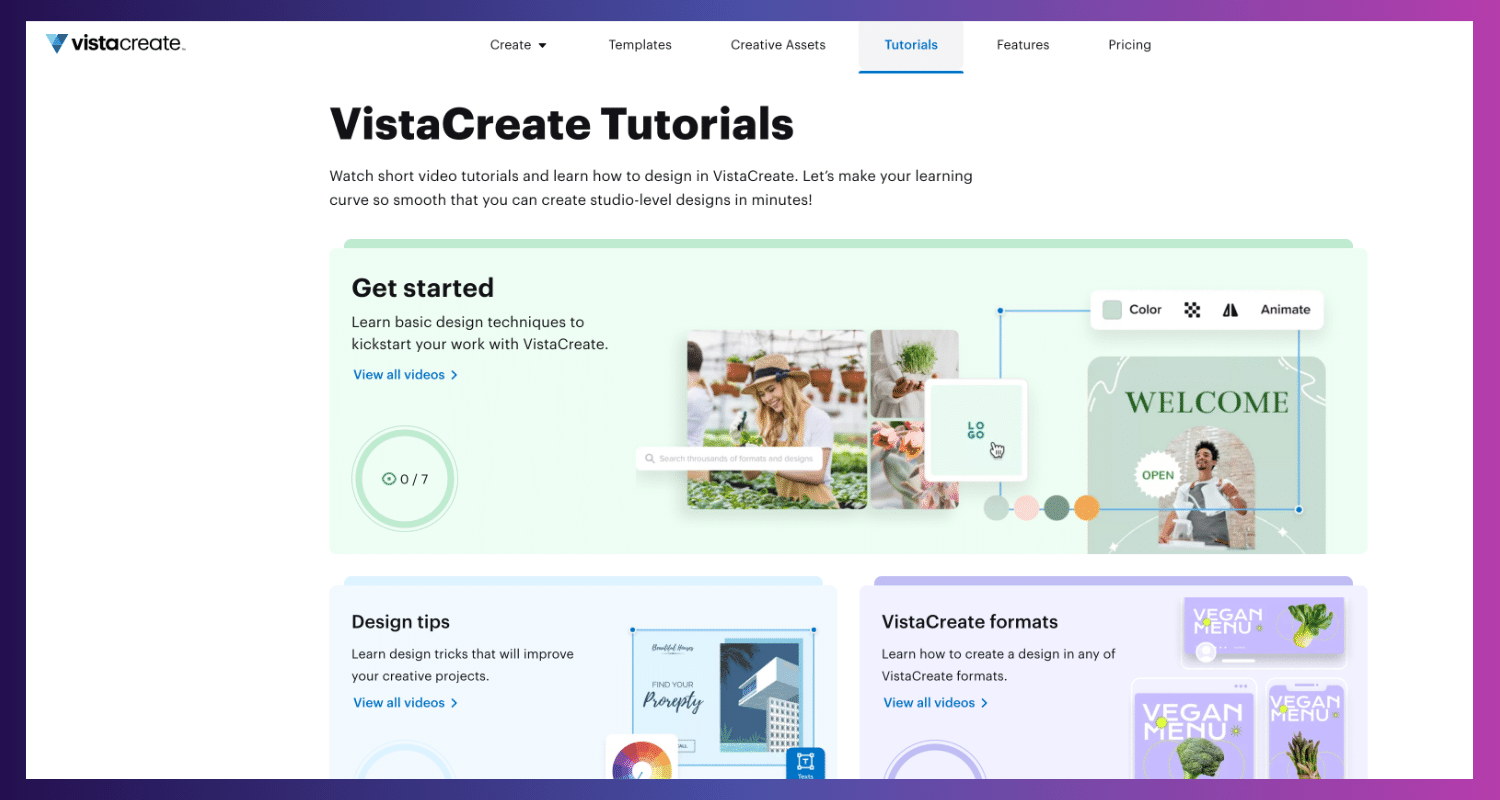1500x800 pixels.
Task: Click the WELCOME design preview
Action: 1206,455
